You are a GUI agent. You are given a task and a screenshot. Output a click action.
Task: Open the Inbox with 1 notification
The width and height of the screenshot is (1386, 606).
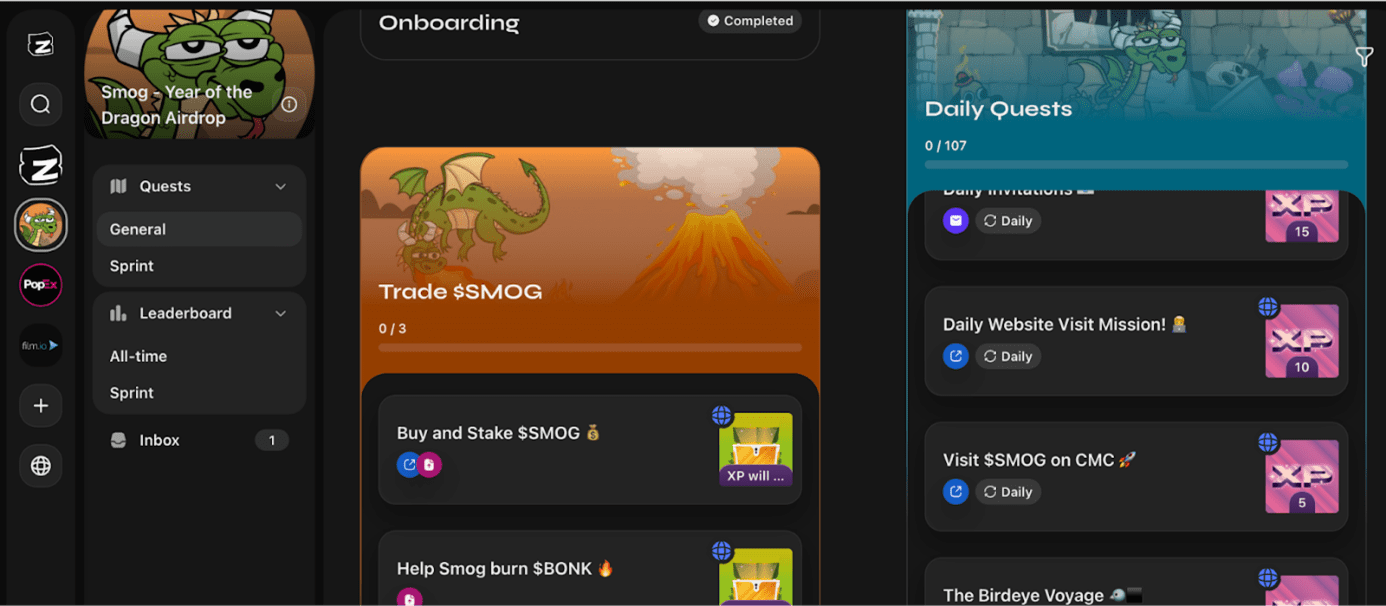click(x=199, y=440)
